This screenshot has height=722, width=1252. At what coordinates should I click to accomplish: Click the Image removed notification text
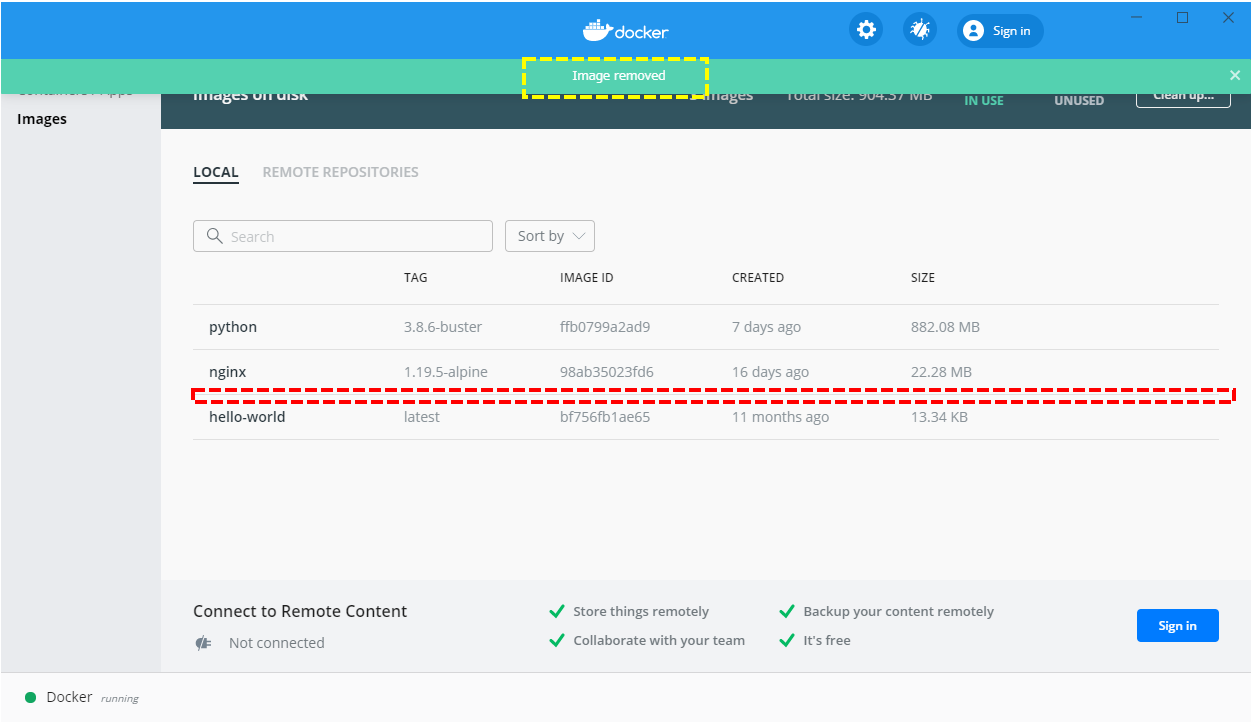pyautogui.click(x=618, y=76)
